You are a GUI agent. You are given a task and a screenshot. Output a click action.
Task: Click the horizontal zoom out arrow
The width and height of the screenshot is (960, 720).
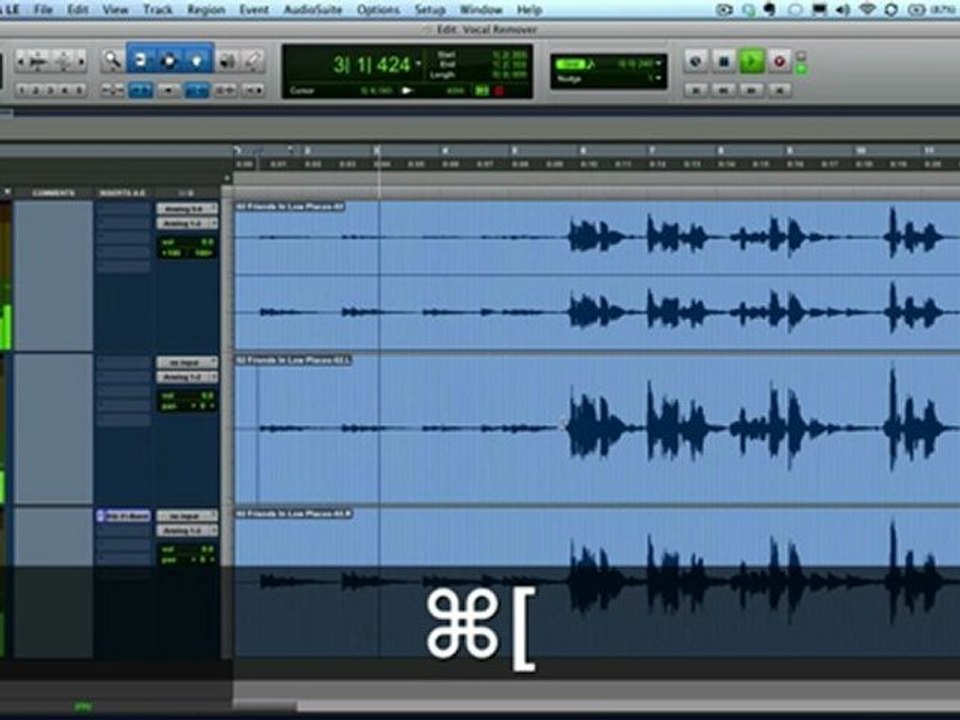pos(21,61)
